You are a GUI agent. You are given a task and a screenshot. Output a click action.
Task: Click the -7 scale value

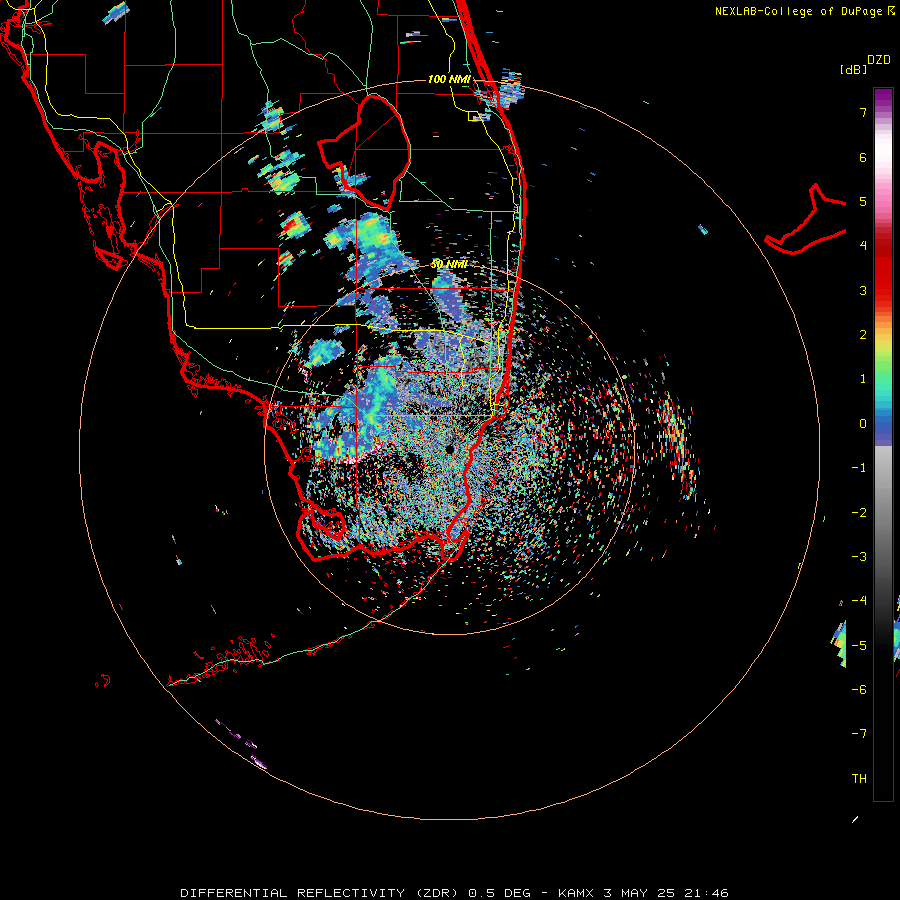859,734
